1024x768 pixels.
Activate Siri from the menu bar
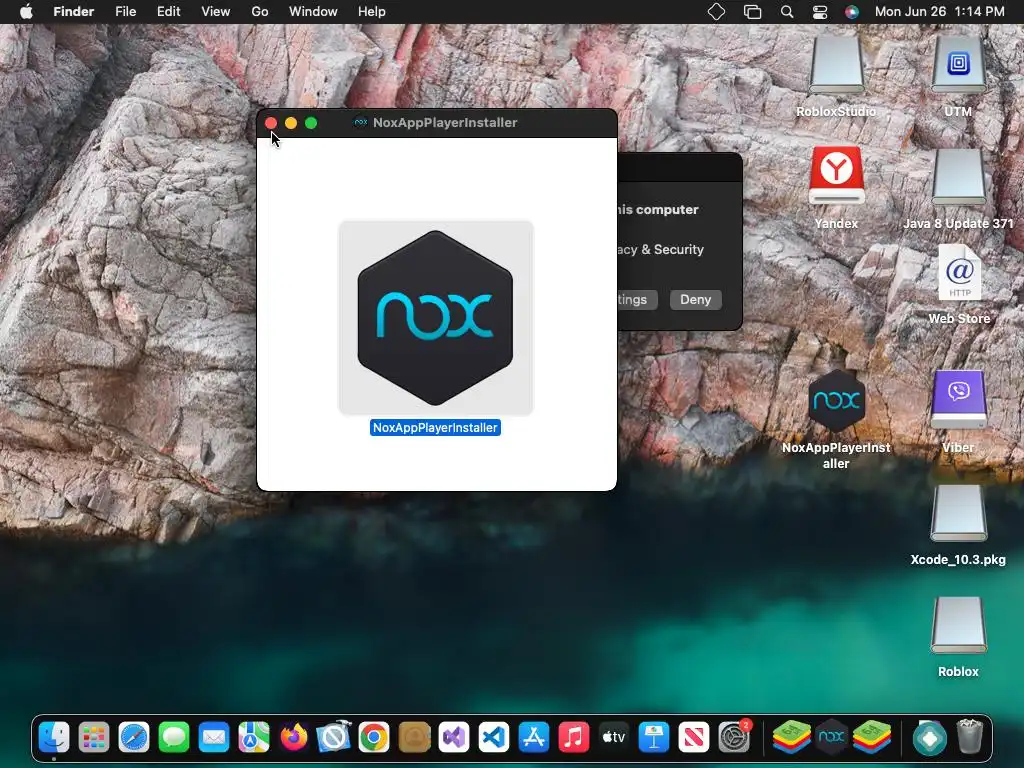(x=852, y=12)
